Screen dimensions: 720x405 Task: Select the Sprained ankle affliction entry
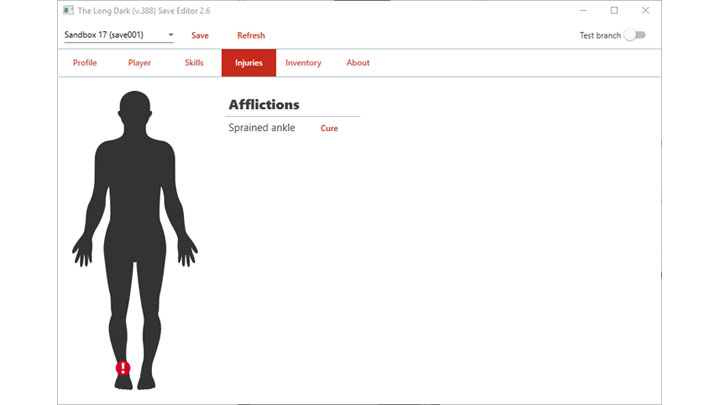262,128
